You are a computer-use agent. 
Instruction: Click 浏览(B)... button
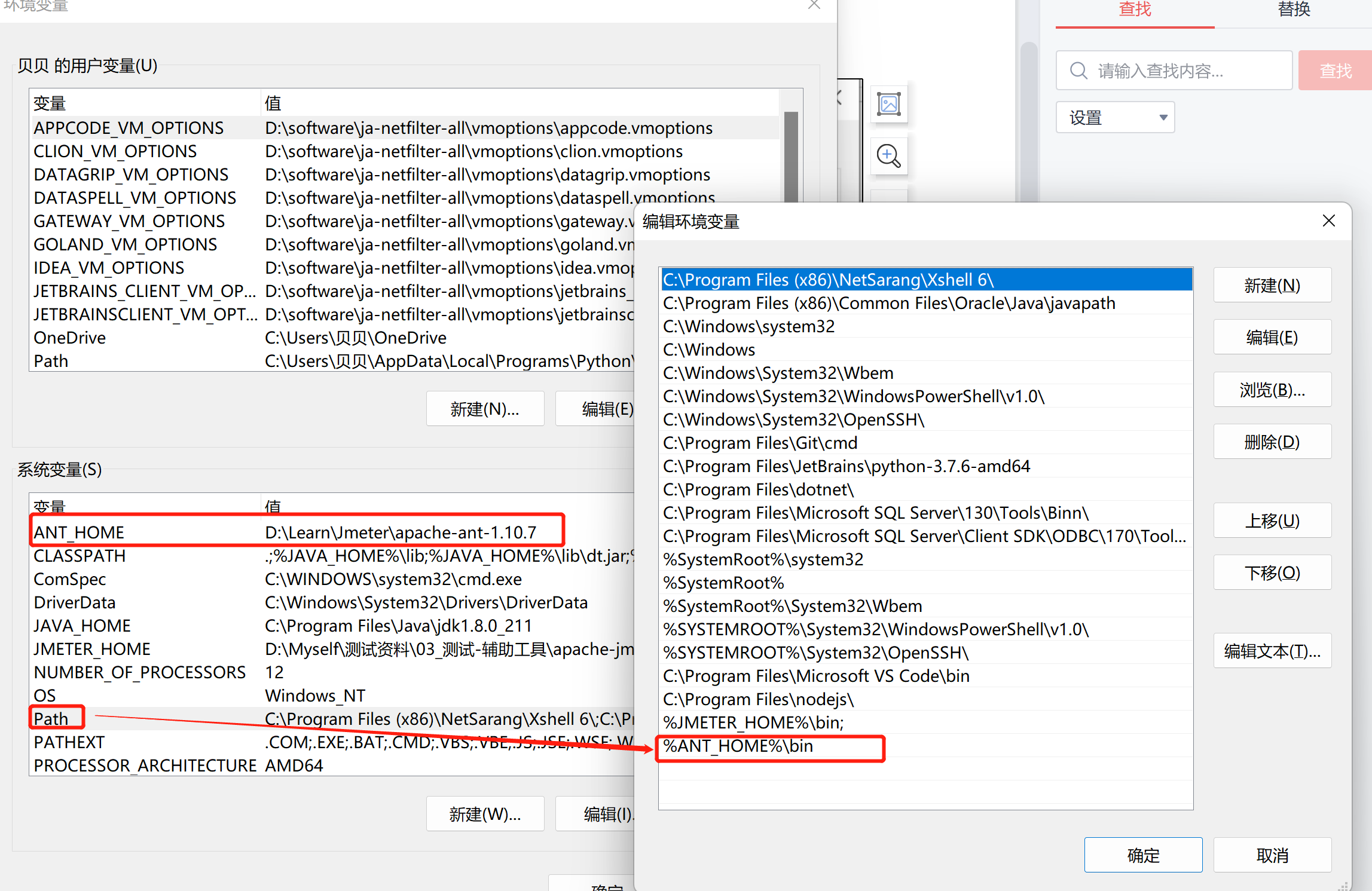point(1272,390)
